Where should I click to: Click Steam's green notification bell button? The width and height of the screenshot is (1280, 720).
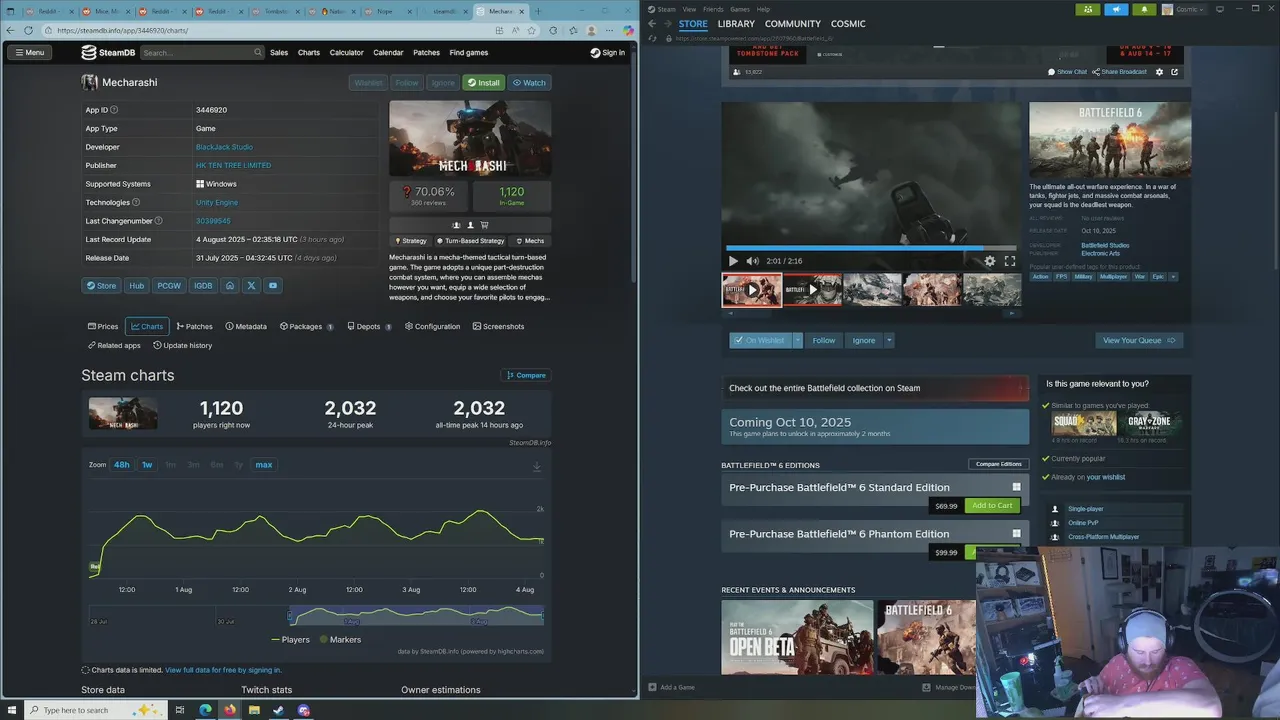1144,9
